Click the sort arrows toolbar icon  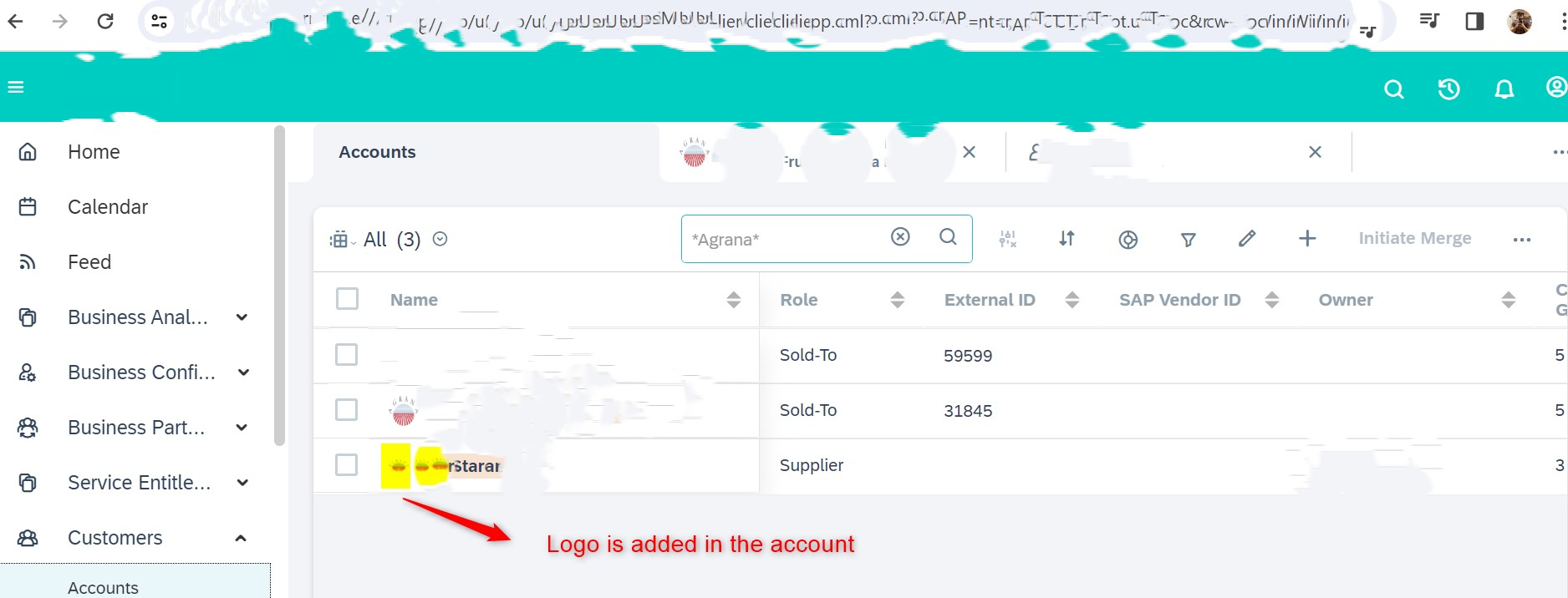pos(1067,239)
